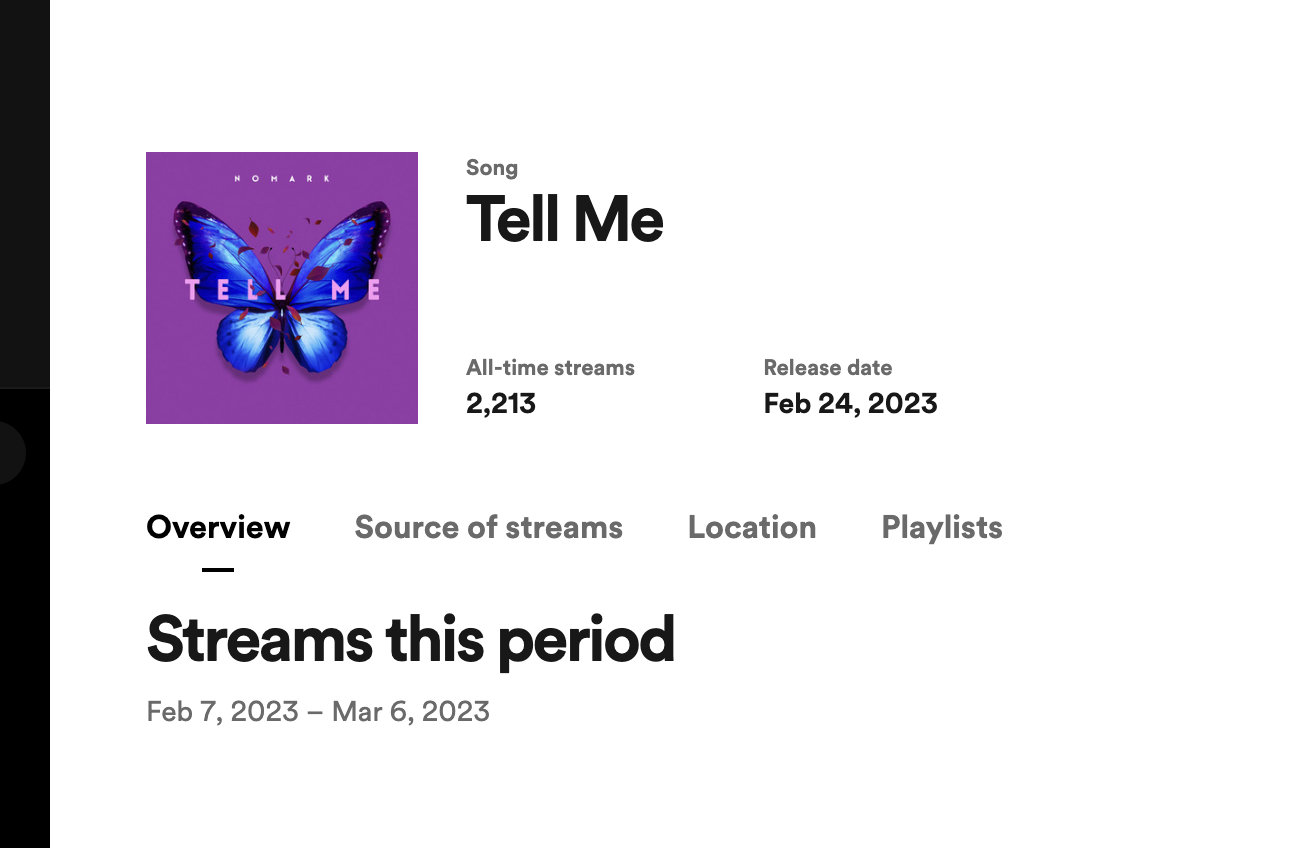
Task: Click the 2,213 stream count value
Action: click(x=501, y=404)
